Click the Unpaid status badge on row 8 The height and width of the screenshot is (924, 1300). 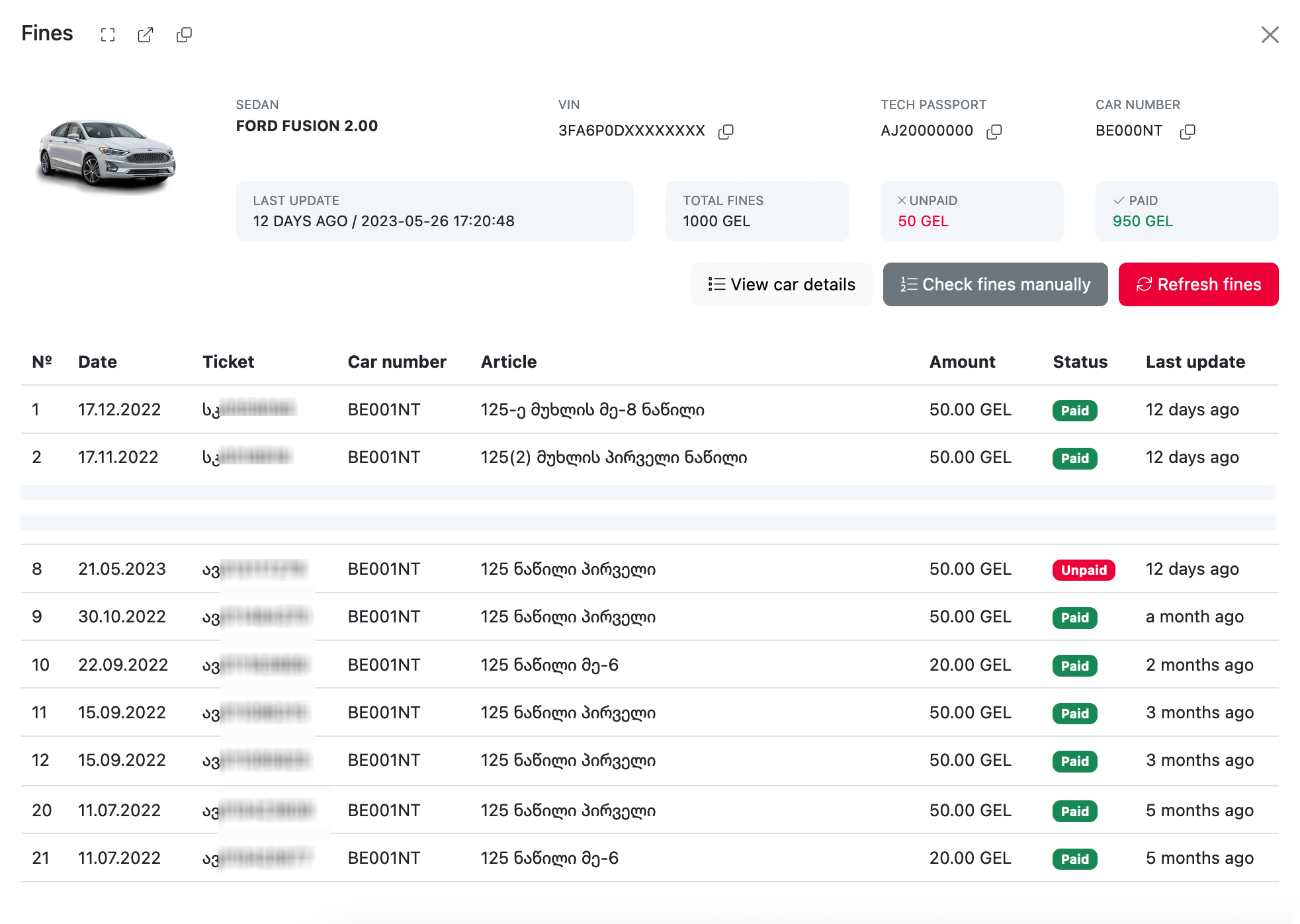click(1083, 570)
